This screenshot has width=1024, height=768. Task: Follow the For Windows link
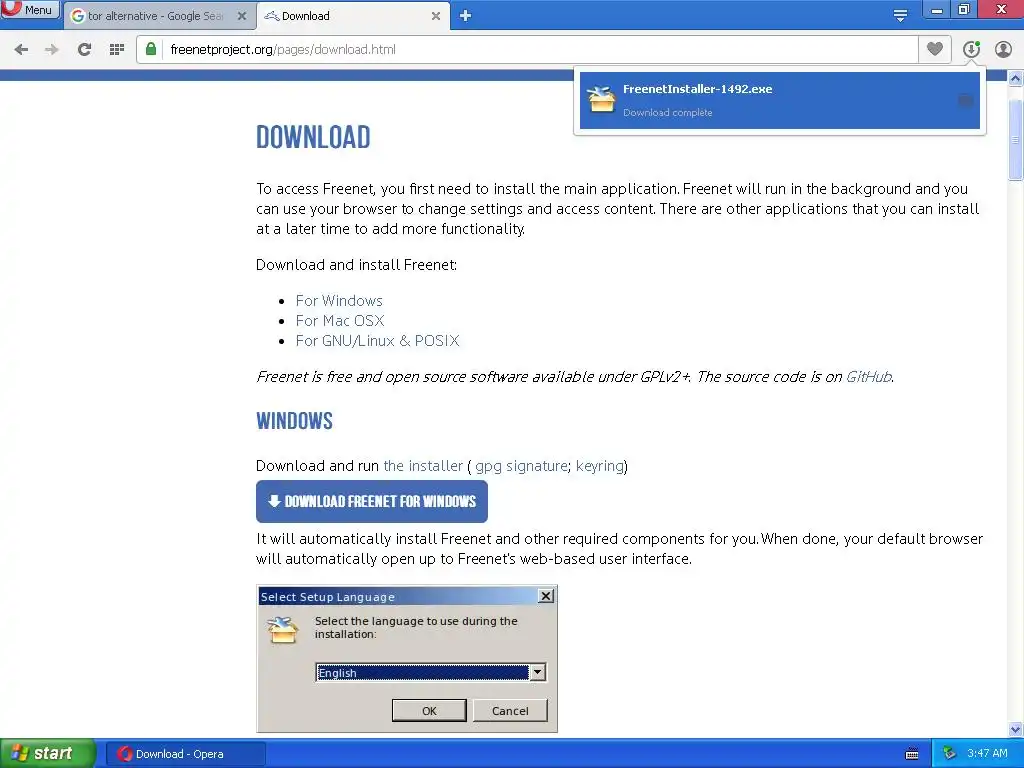339,301
